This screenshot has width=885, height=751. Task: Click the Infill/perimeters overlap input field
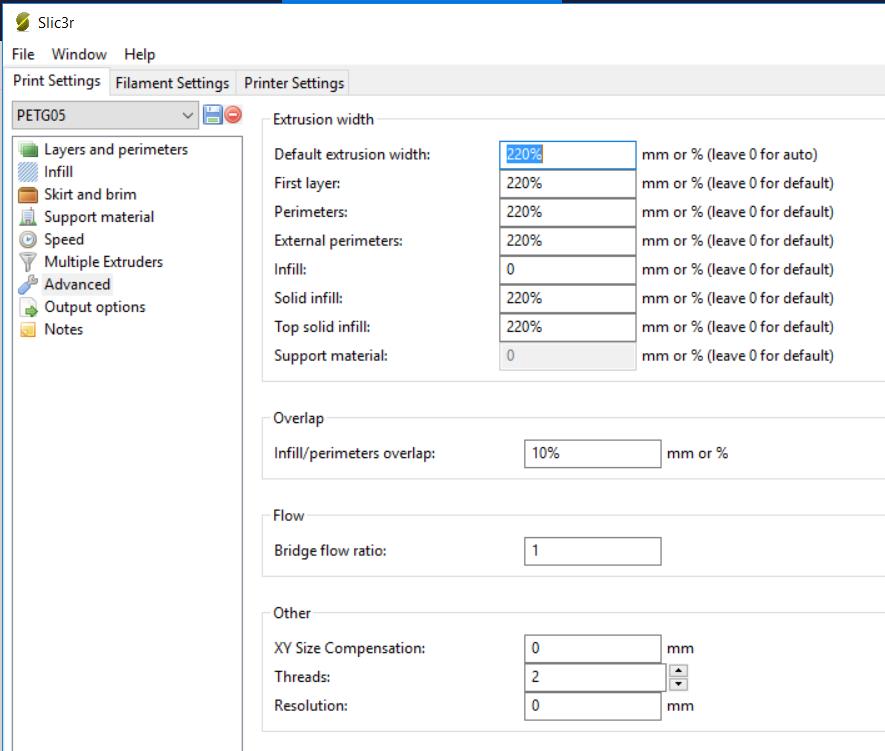pos(592,453)
